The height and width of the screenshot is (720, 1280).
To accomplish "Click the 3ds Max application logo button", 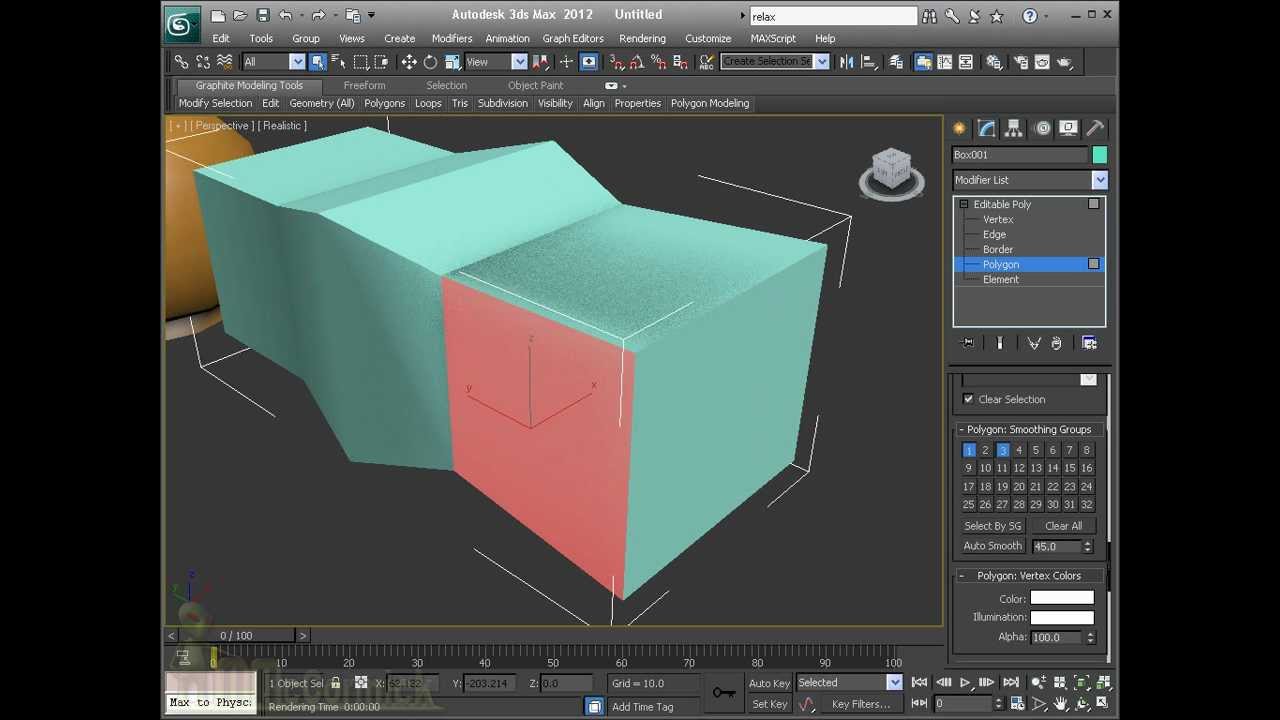I will 182,25.
